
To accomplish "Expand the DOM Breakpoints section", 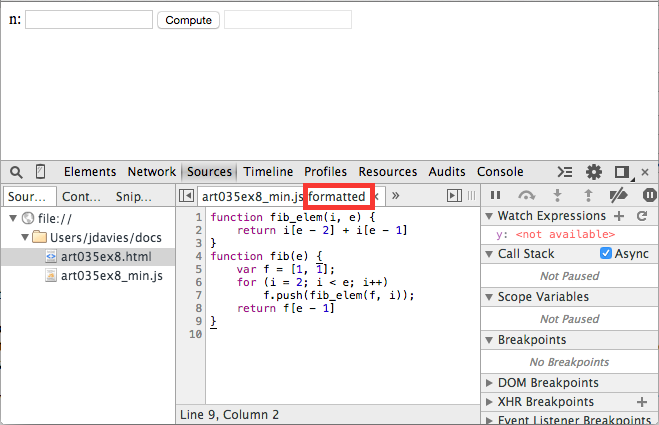I will (489, 383).
